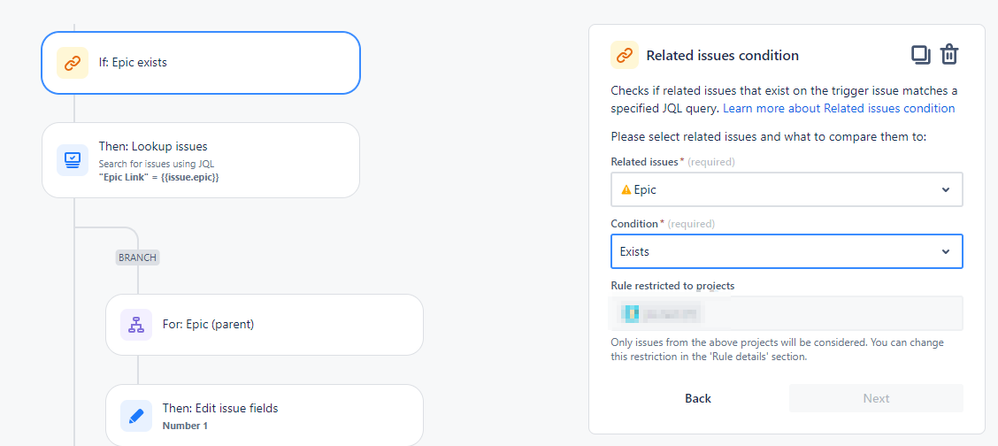Expand the Related issues chevron arrow
Viewport: 998px width, 446px height.
(946, 190)
